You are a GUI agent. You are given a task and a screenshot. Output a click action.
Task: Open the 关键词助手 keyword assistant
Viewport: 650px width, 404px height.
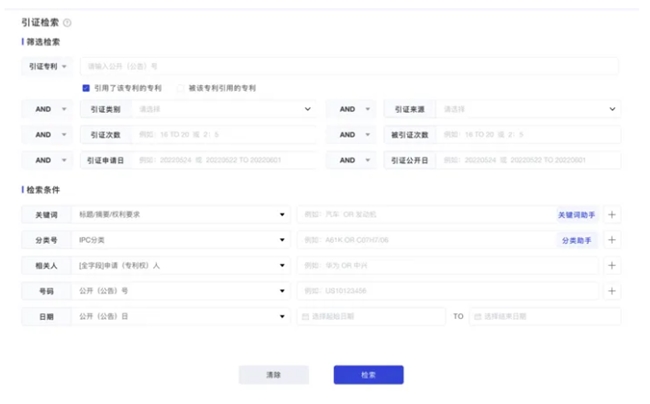pyautogui.click(x=576, y=214)
